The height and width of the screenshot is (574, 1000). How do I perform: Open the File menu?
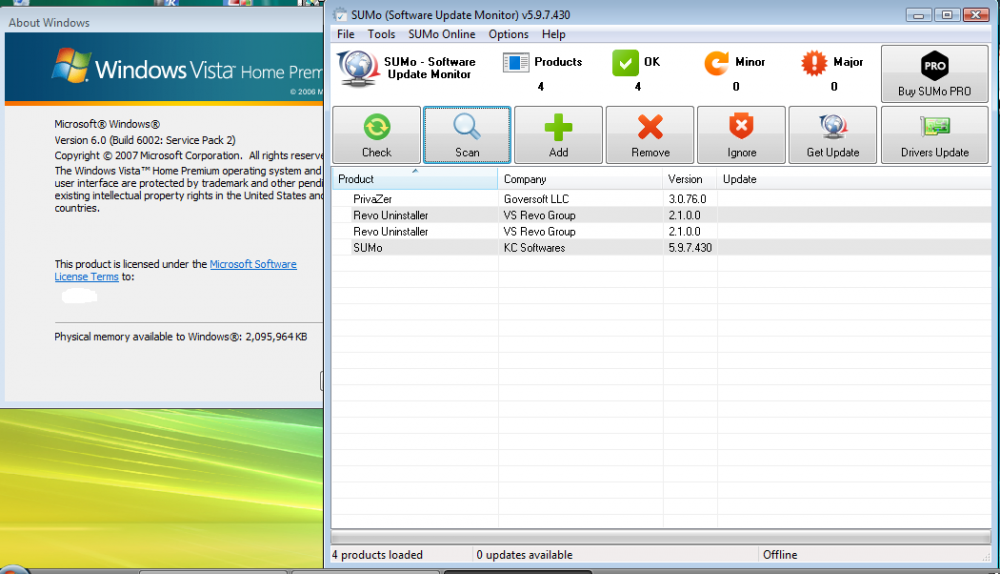click(x=346, y=34)
